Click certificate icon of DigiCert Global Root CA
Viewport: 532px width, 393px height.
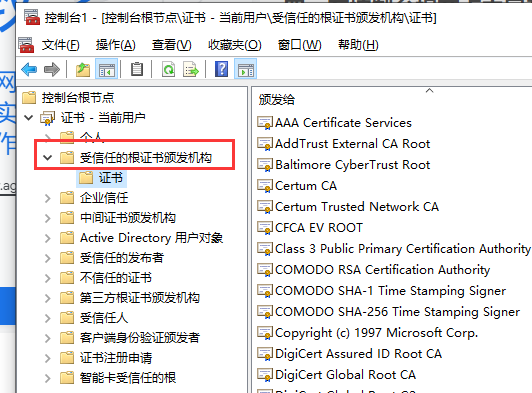[265, 375]
